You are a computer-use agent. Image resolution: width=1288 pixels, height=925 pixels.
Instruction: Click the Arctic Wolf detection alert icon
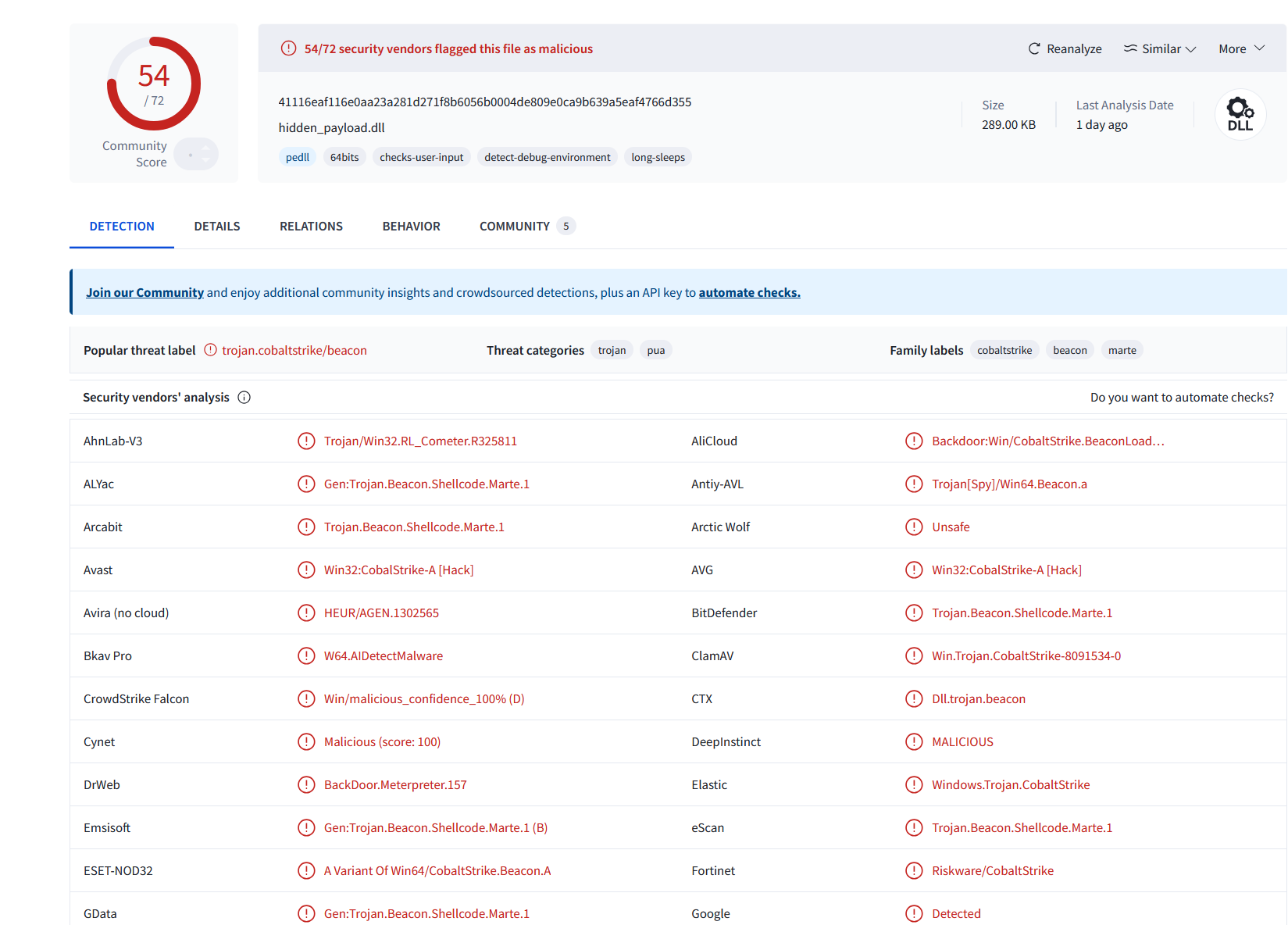point(914,527)
